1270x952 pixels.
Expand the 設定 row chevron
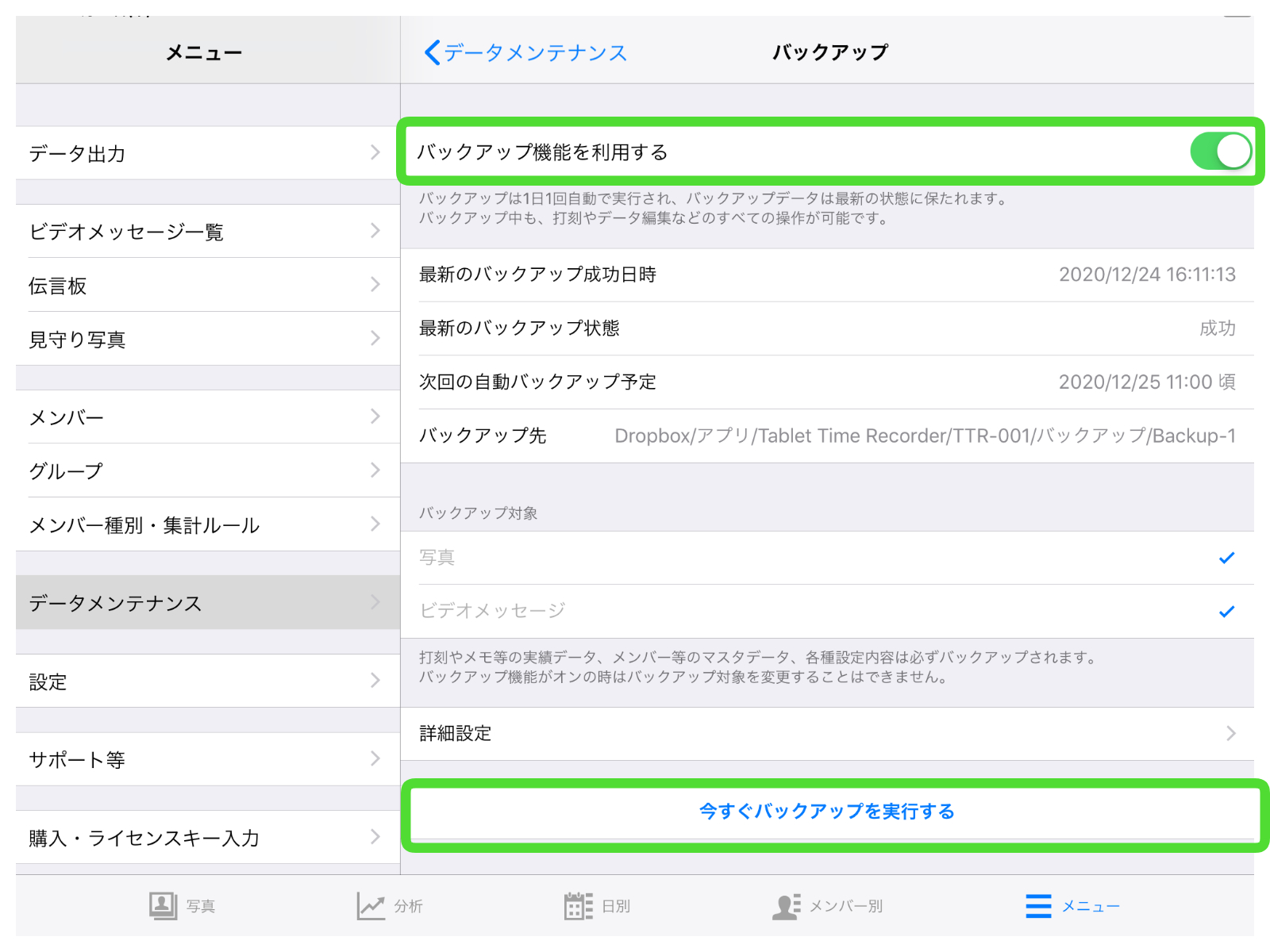(x=375, y=681)
